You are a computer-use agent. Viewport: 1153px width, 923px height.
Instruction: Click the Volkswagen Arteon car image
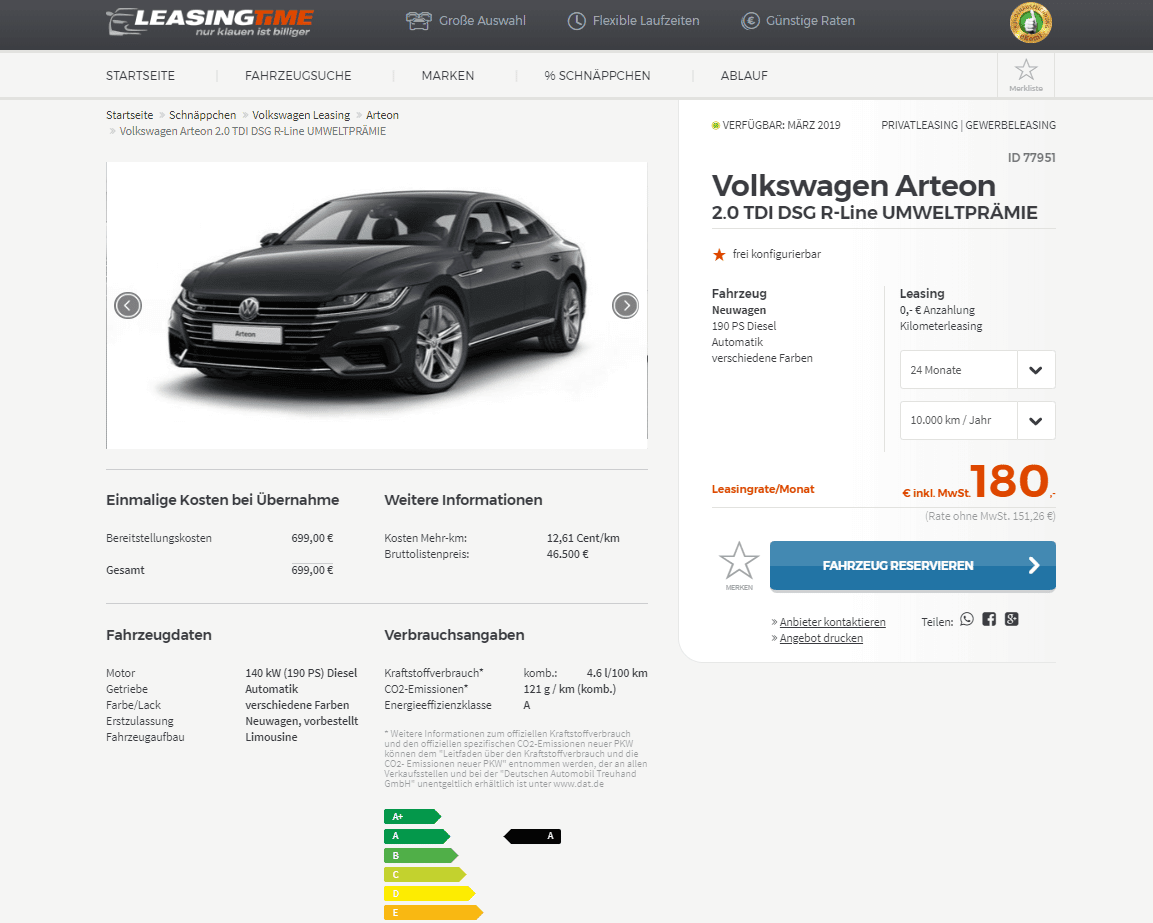[377, 305]
